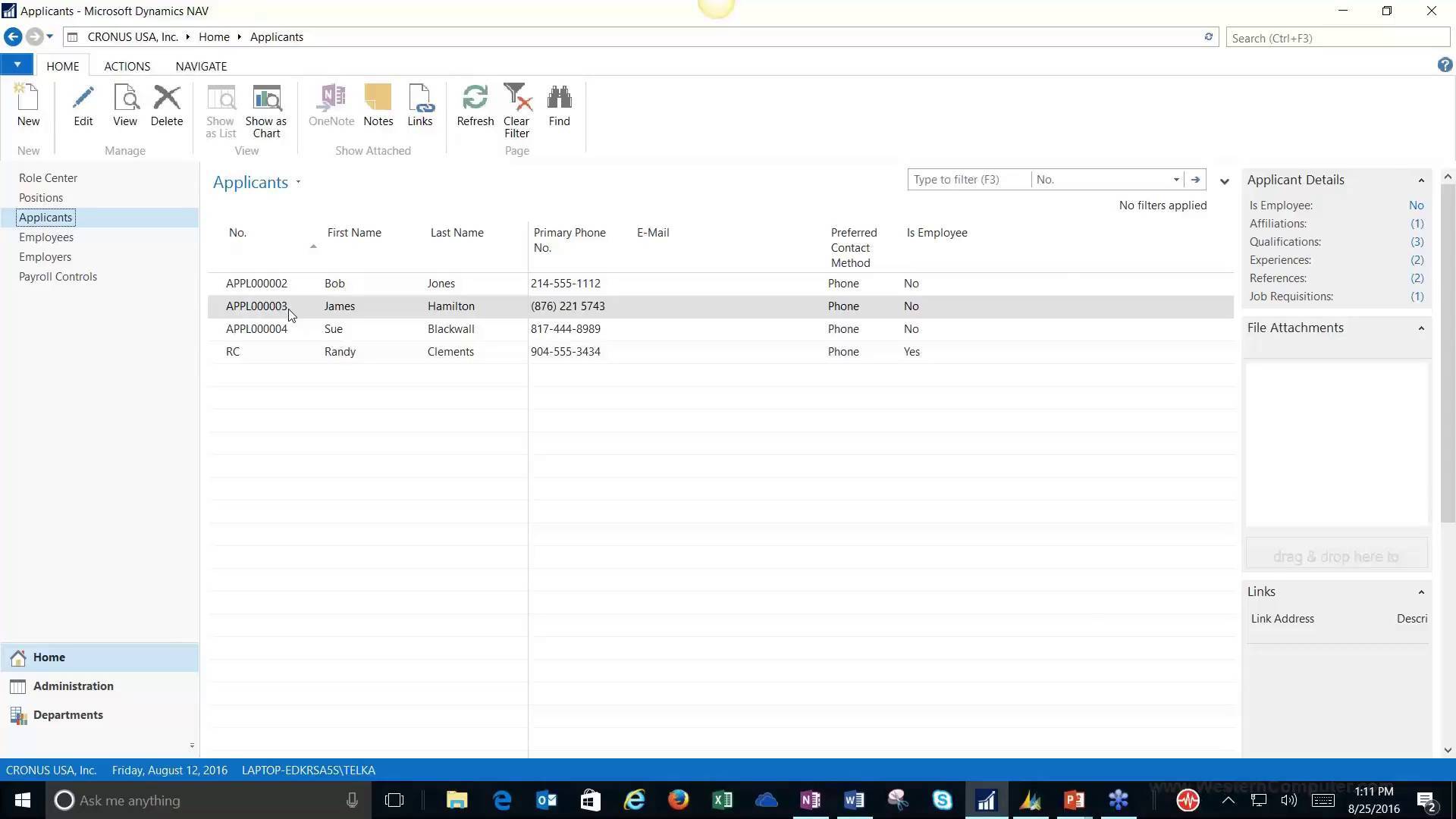Open Excel from the taskbar

tap(722, 800)
